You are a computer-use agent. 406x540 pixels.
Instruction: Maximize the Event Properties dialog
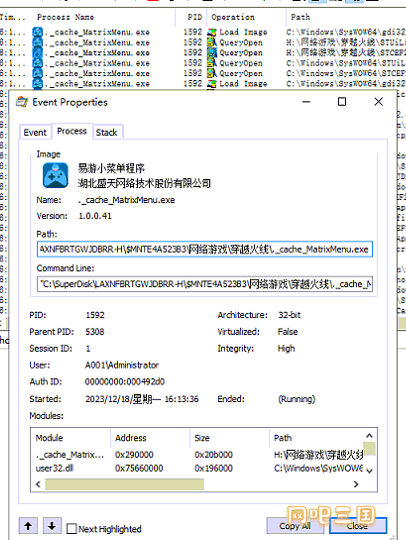coord(342,102)
